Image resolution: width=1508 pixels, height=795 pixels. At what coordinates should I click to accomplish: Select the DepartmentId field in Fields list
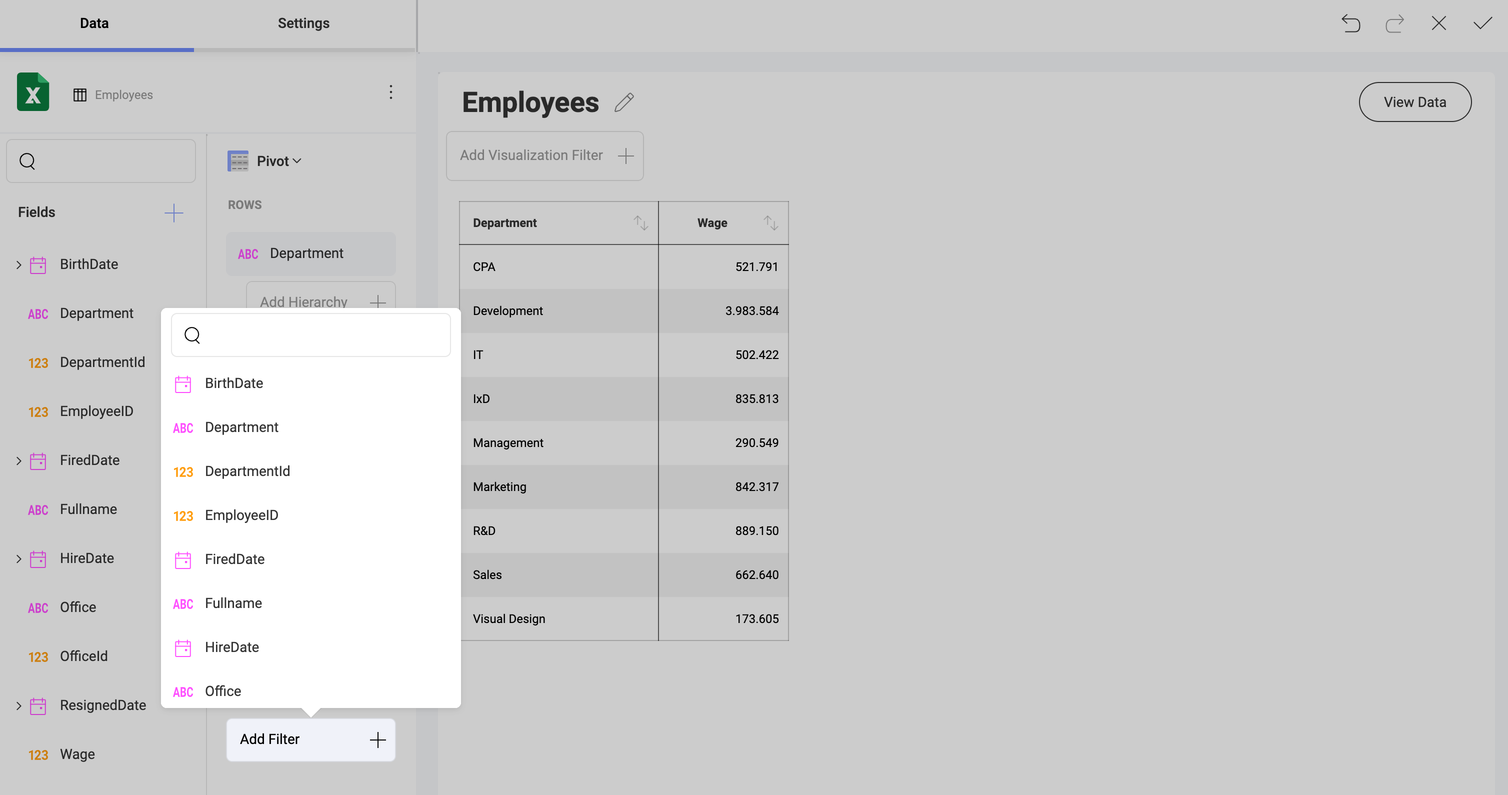point(104,363)
